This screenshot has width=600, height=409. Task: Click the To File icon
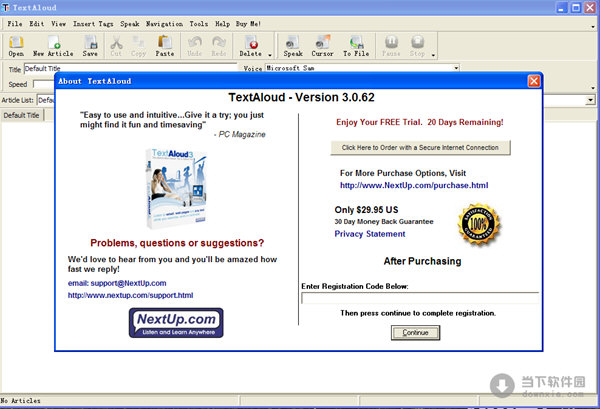(x=356, y=46)
